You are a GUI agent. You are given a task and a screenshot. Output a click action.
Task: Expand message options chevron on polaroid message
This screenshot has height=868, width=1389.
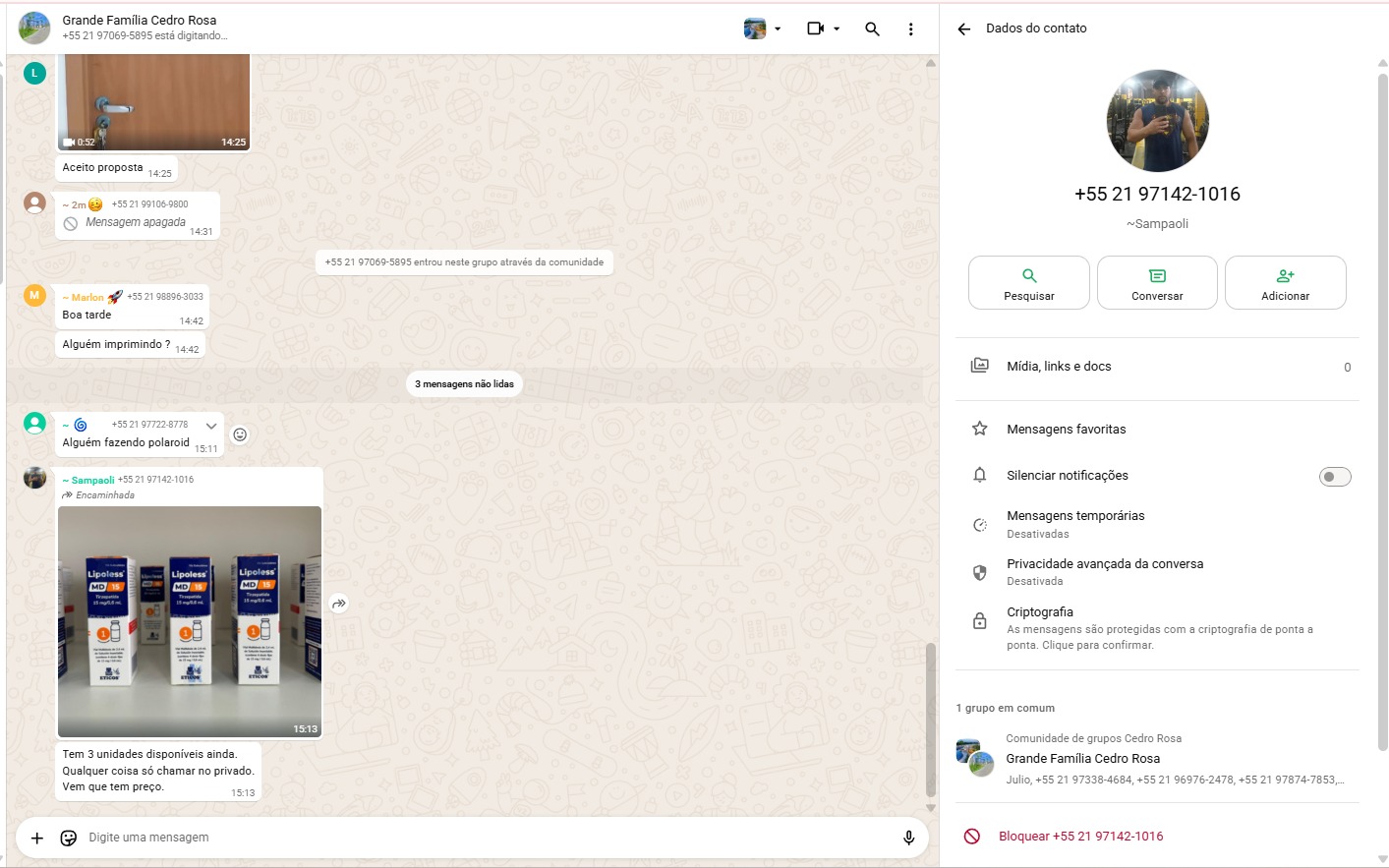[x=211, y=426]
